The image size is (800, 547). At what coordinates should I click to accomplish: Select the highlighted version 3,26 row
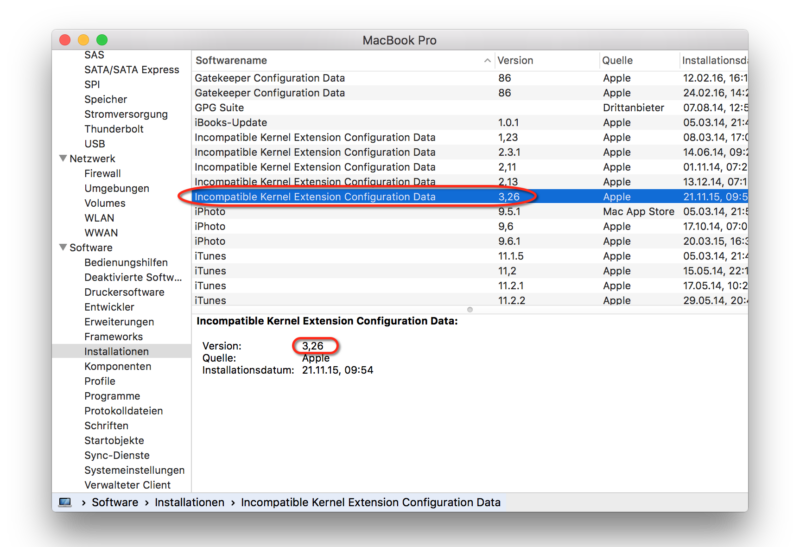point(470,196)
